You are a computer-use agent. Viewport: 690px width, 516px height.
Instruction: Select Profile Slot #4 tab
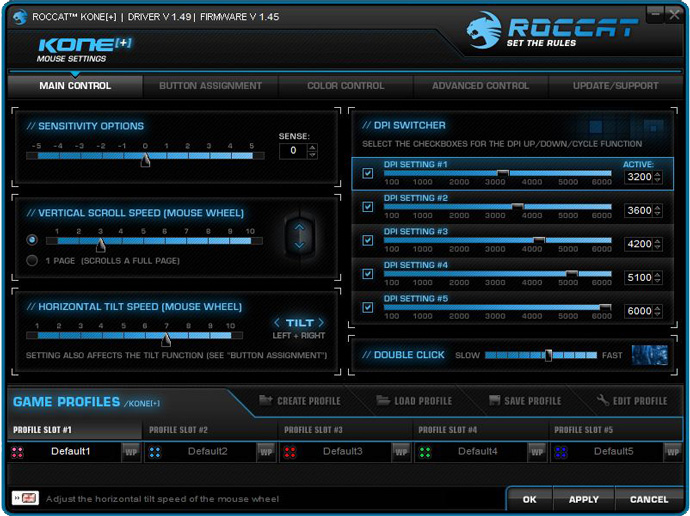pyautogui.click(x=481, y=430)
